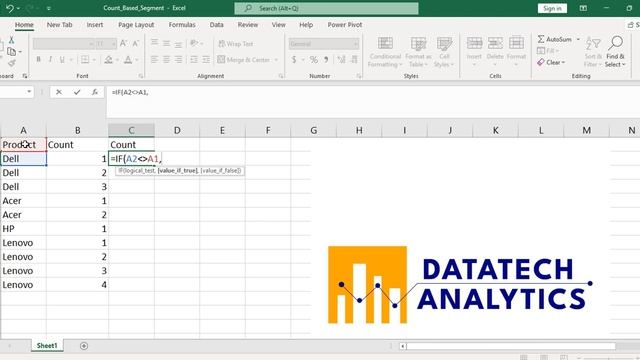This screenshot has height=360, width=640.
Task: Open Conditional Formatting menu
Action: click(x=385, y=52)
